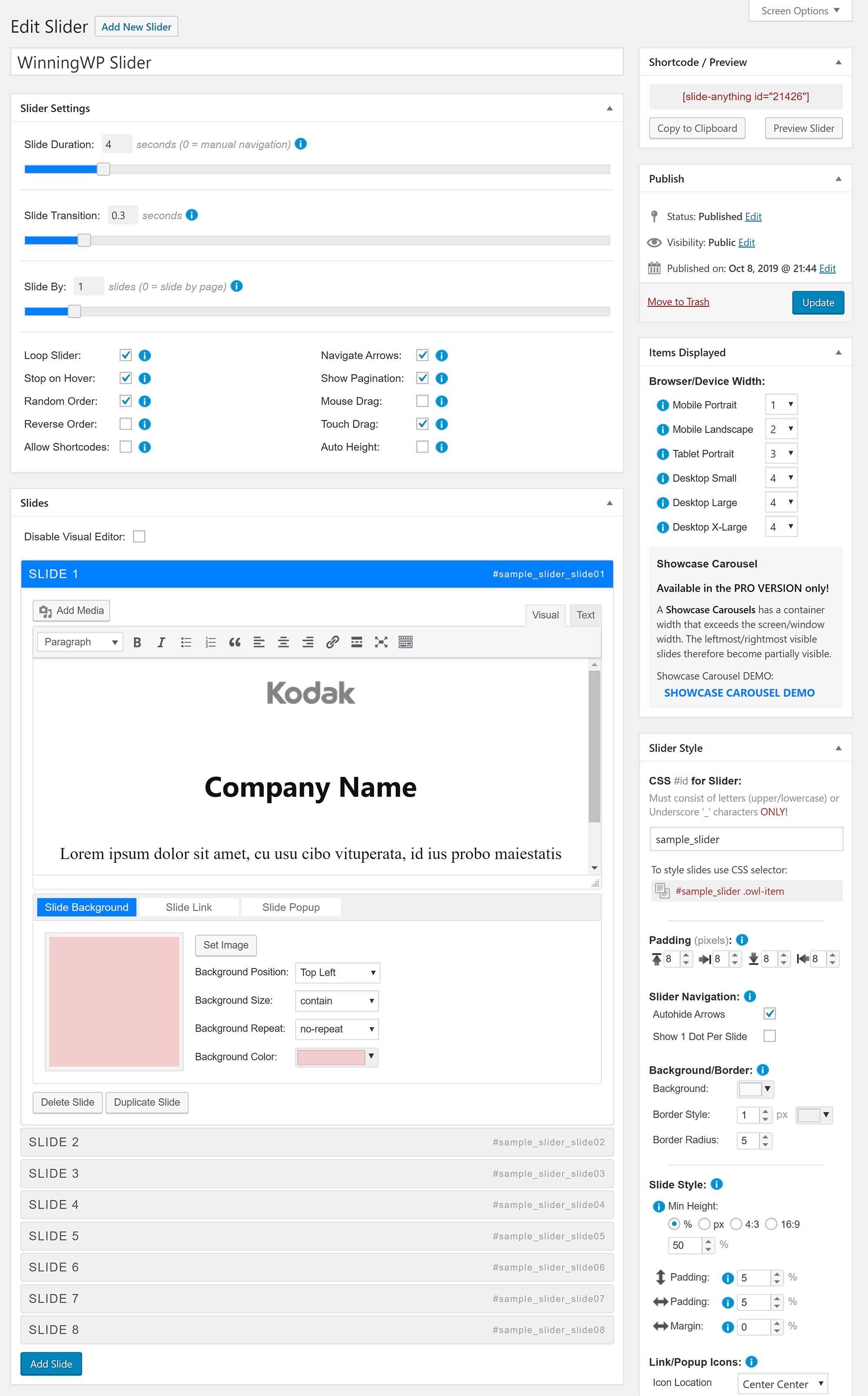Open Background Position dropdown
The image size is (868, 1396).
(338, 972)
